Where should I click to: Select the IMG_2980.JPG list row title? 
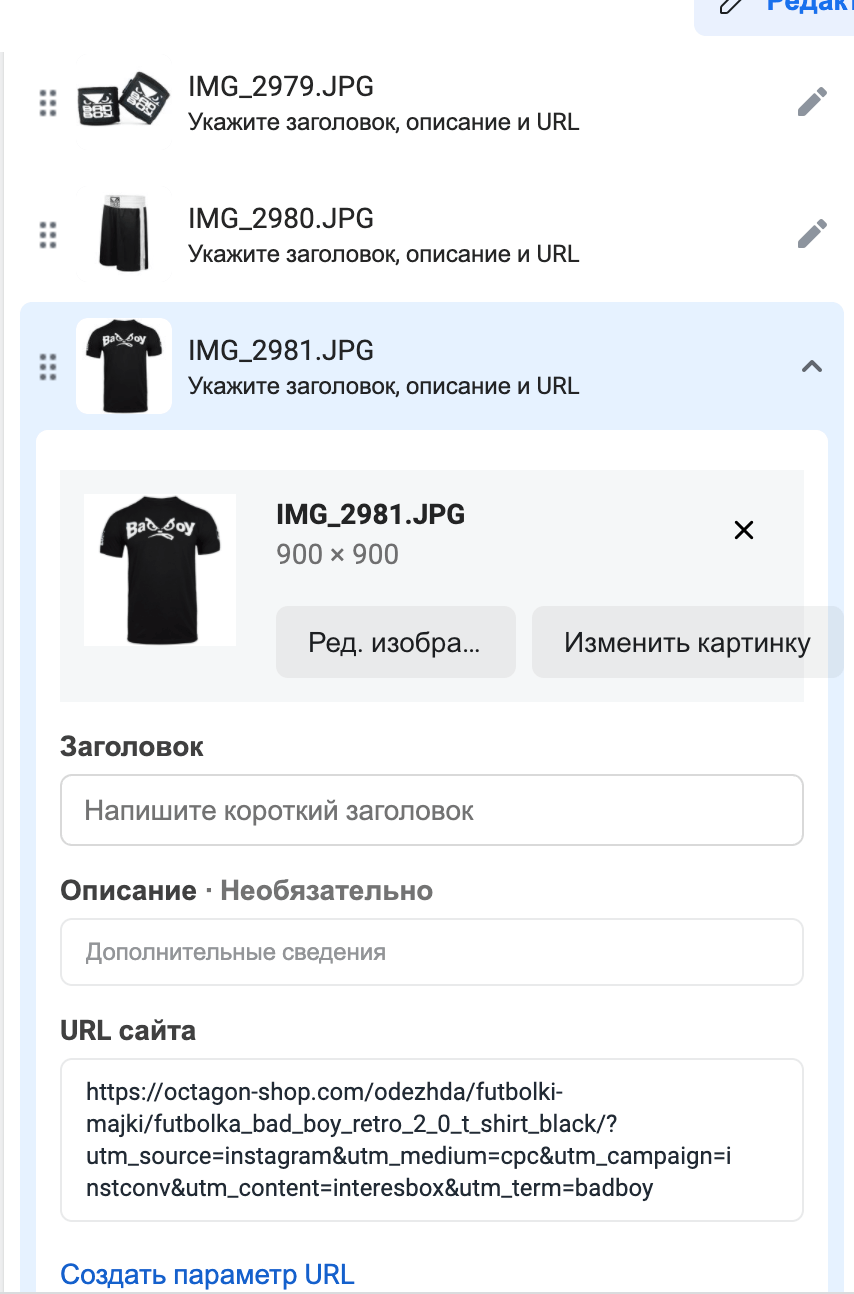[281, 219]
